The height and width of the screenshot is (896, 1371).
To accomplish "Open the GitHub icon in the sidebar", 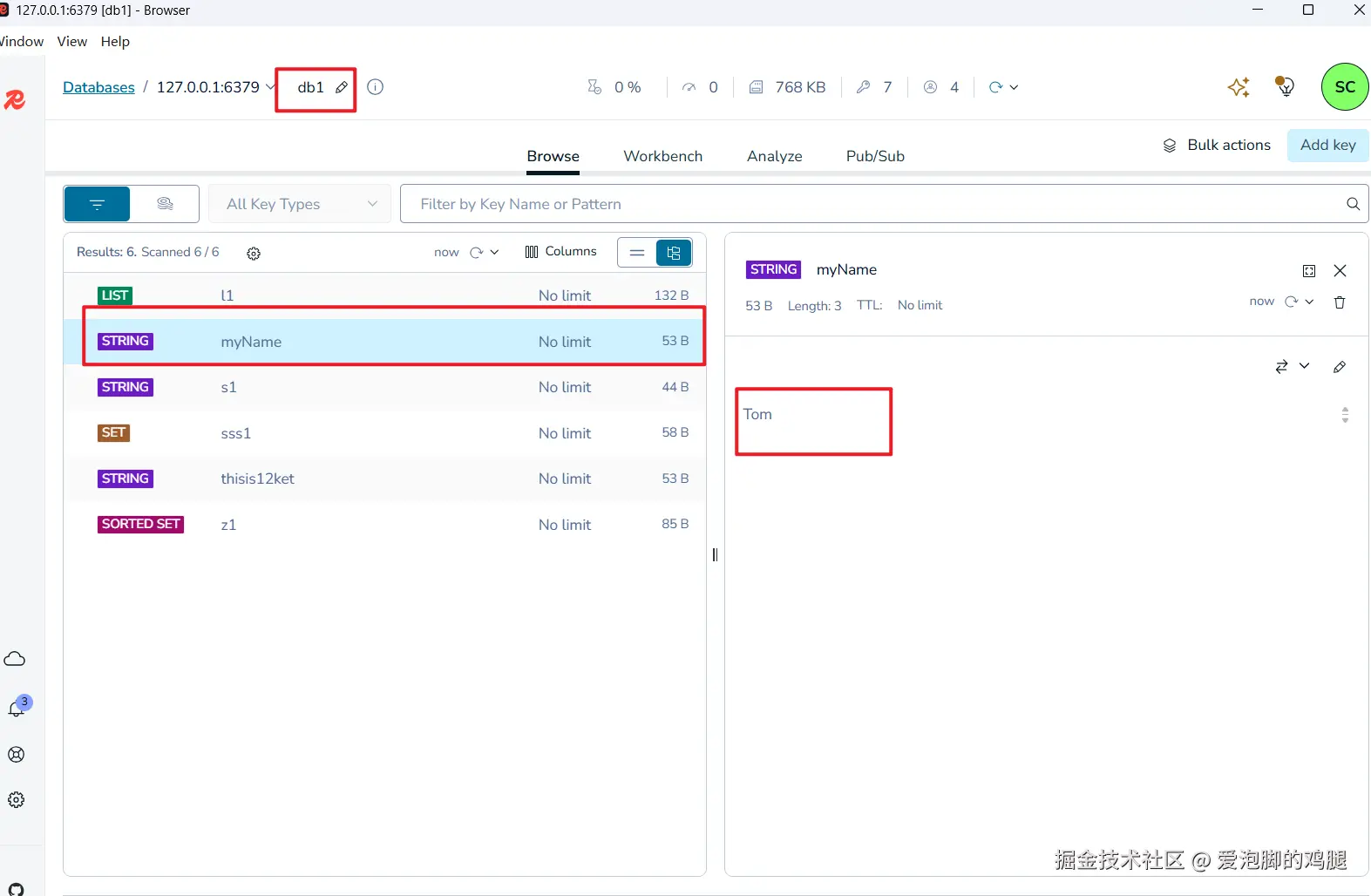I will (x=16, y=890).
